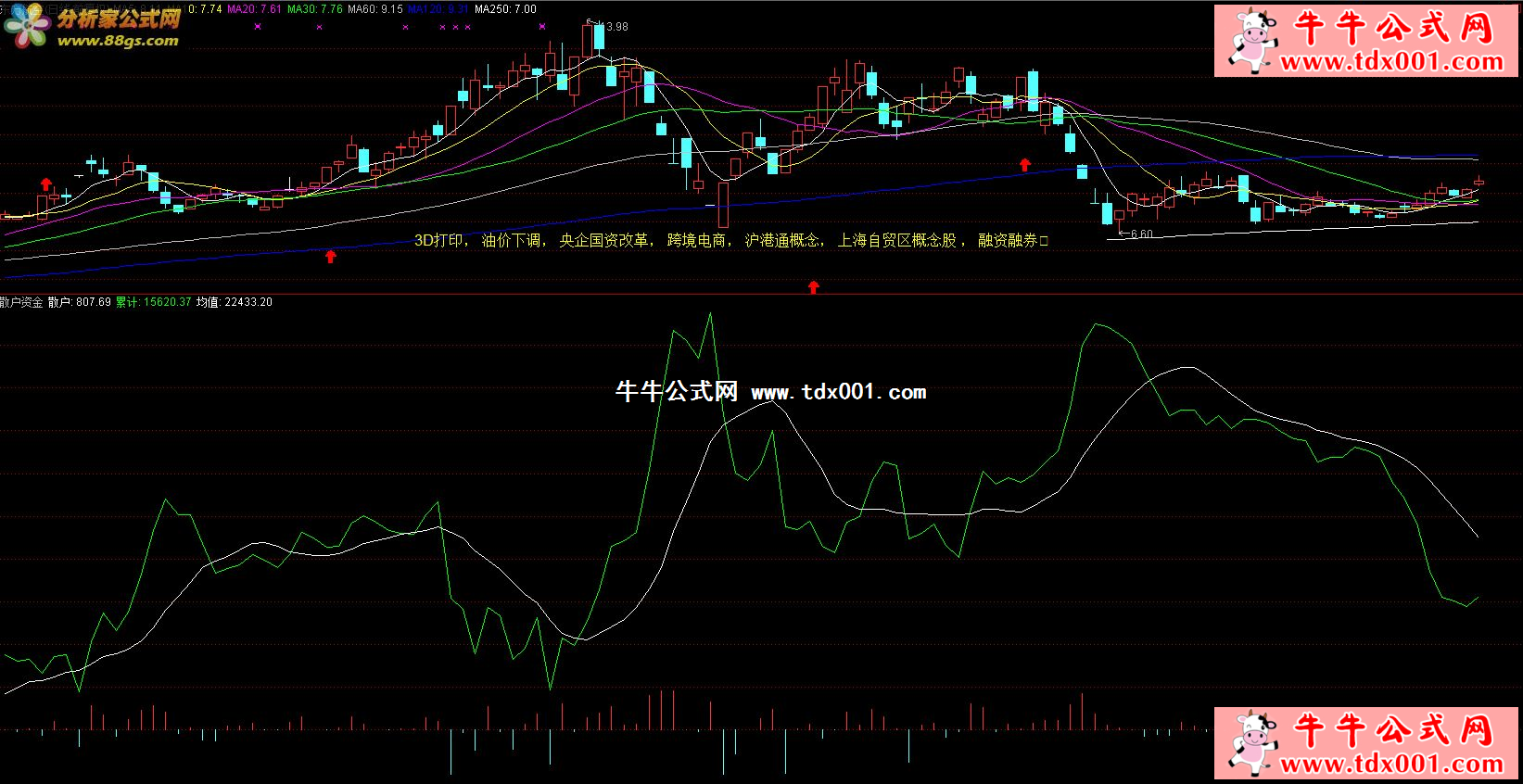1523x784 pixels.
Task: Open the www.88gs.com link
Action: tap(118, 41)
